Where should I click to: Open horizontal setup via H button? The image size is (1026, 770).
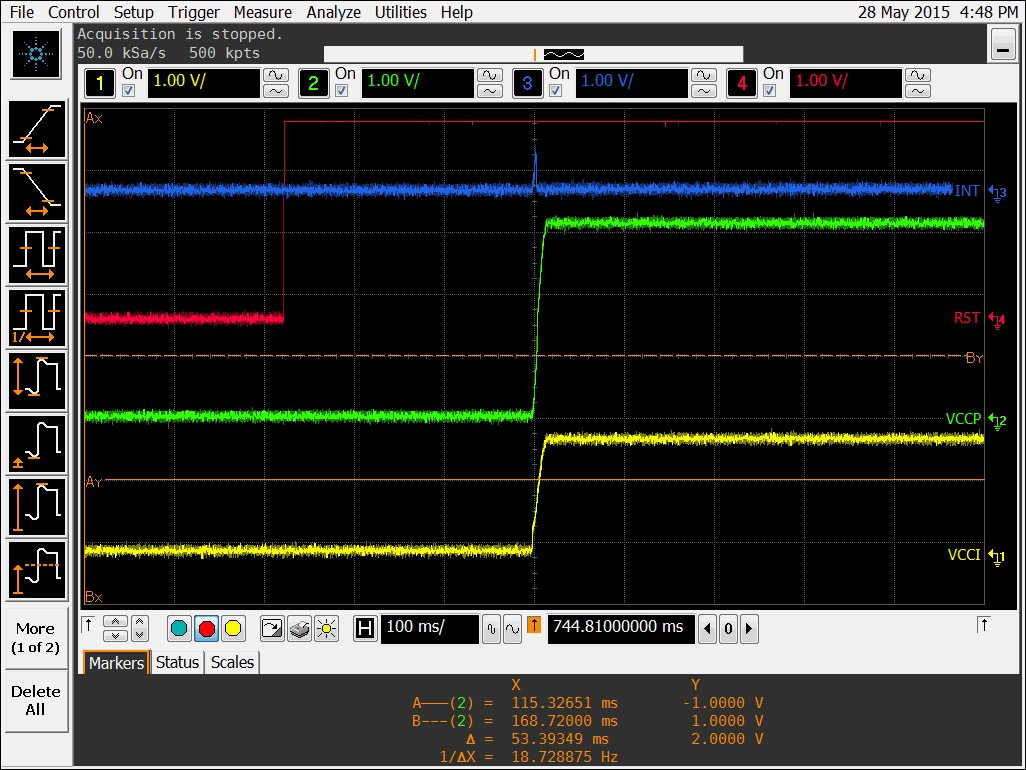click(x=365, y=629)
